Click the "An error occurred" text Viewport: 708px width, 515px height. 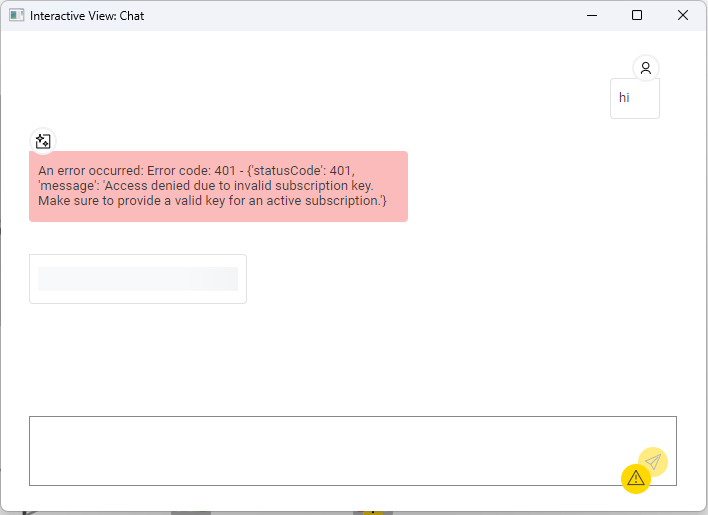pos(90,170)
